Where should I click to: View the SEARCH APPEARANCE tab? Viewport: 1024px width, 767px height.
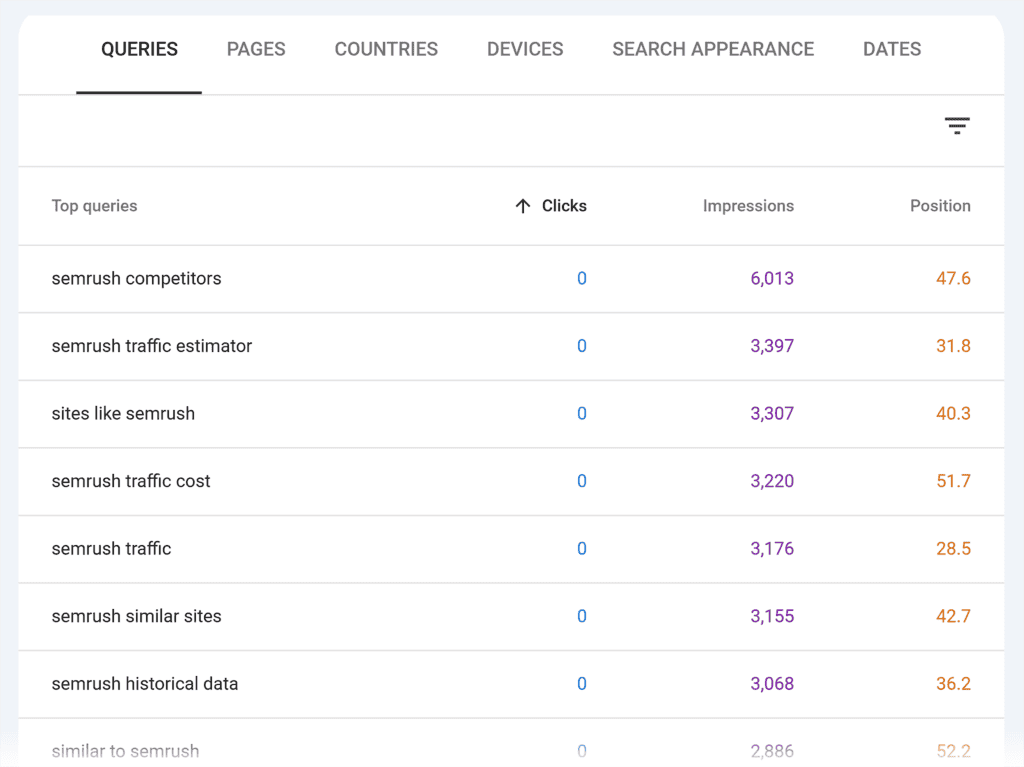coord(712,48)
